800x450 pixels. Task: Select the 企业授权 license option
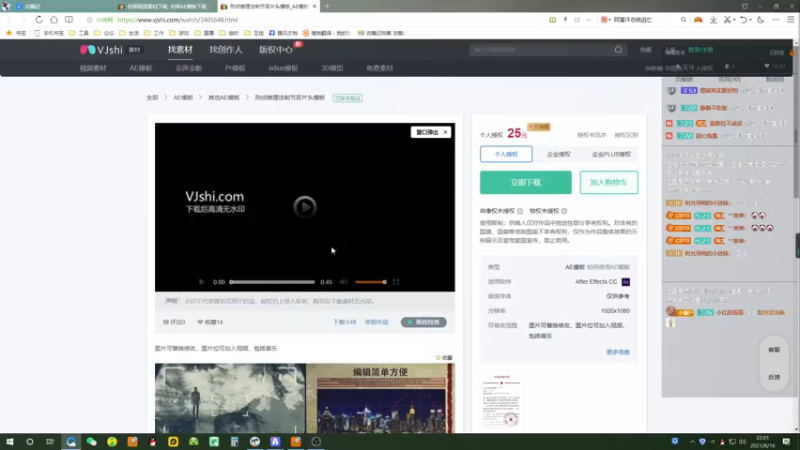click(x=559, y=154)
